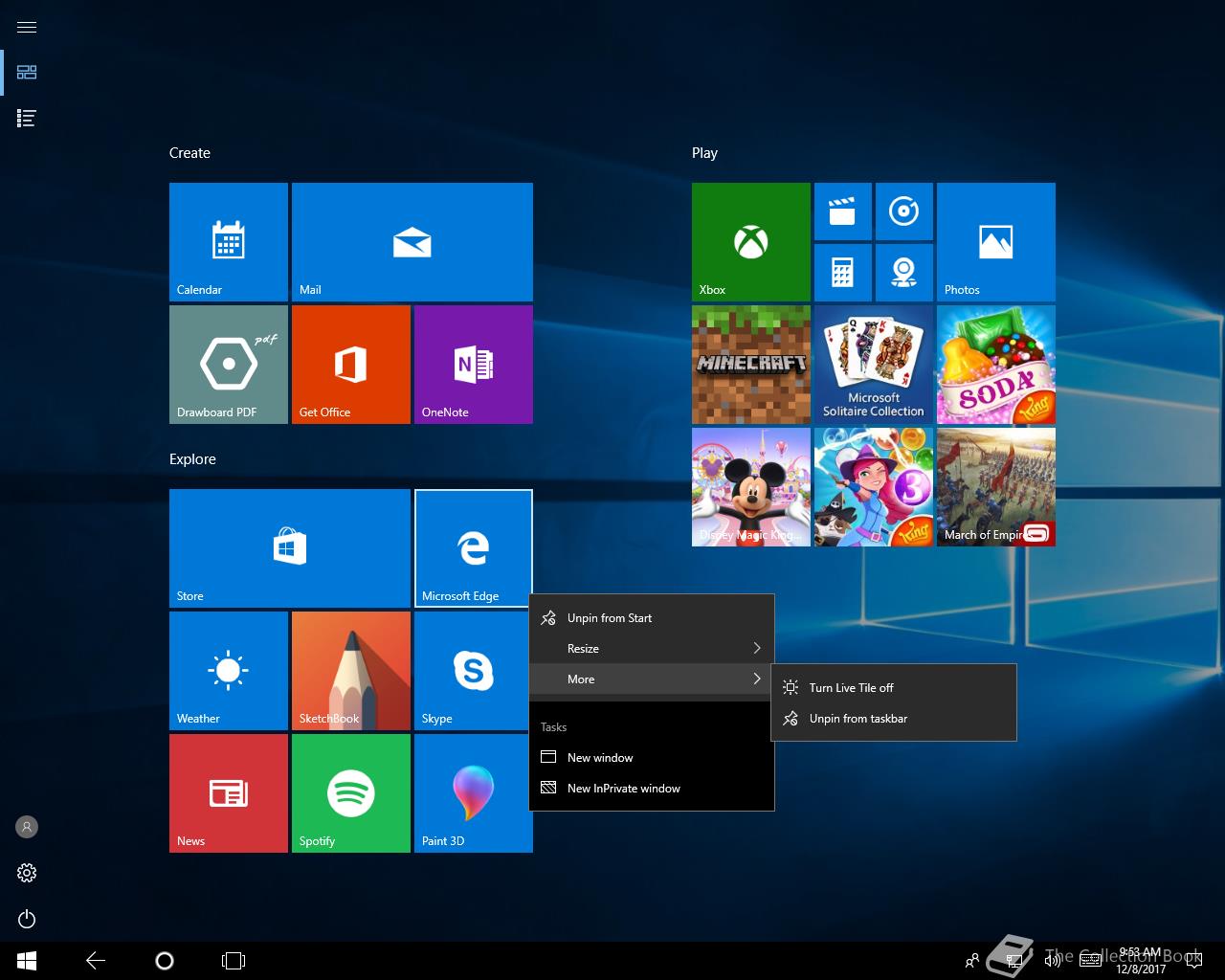
Task: Click the Play group heading
Action: 704,153
